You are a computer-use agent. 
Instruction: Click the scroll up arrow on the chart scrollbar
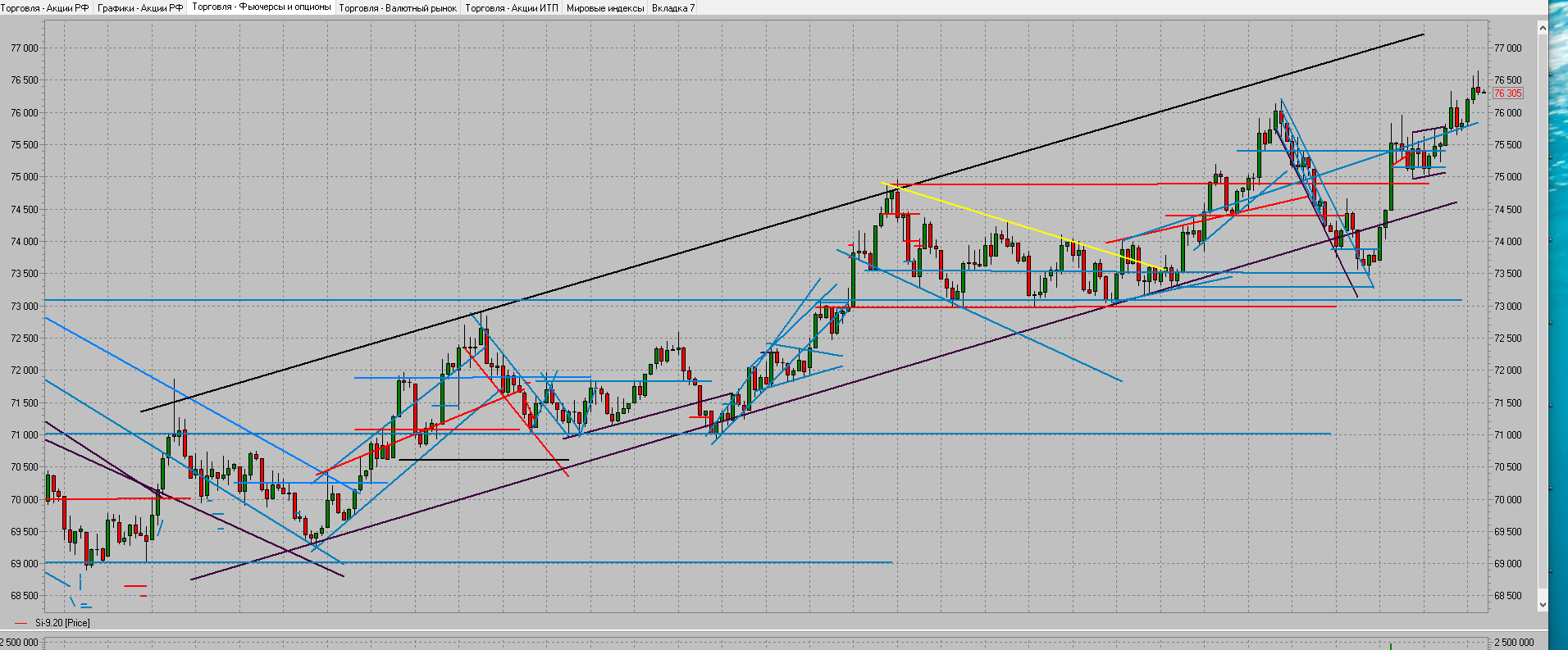(x=1542, y=28)
